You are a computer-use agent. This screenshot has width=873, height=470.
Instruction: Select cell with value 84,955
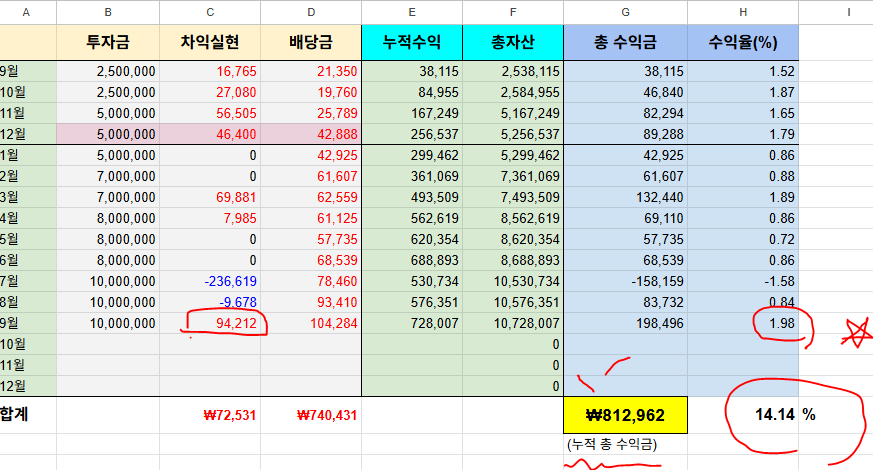tap(412, 92)
